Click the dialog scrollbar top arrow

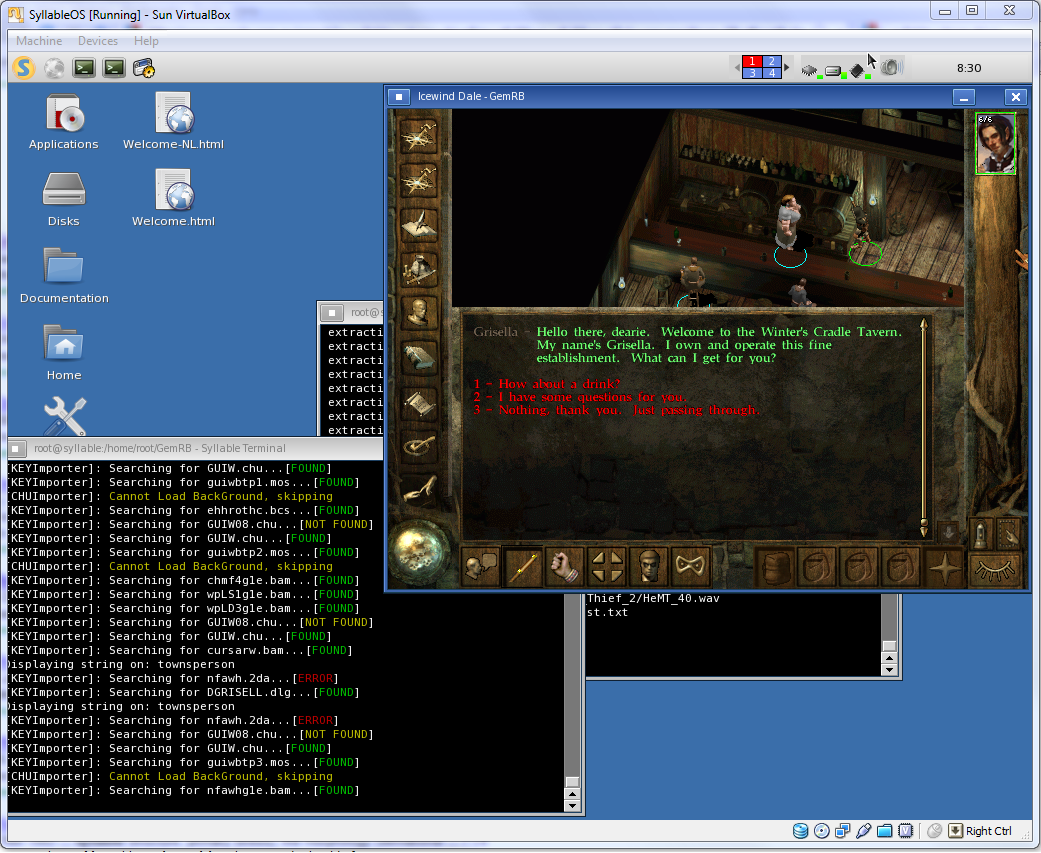(923, 325)
